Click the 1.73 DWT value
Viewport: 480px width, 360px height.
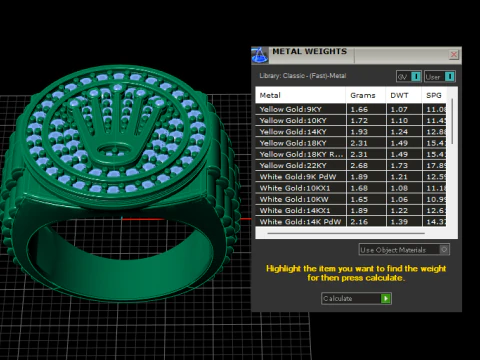[399, 165]
